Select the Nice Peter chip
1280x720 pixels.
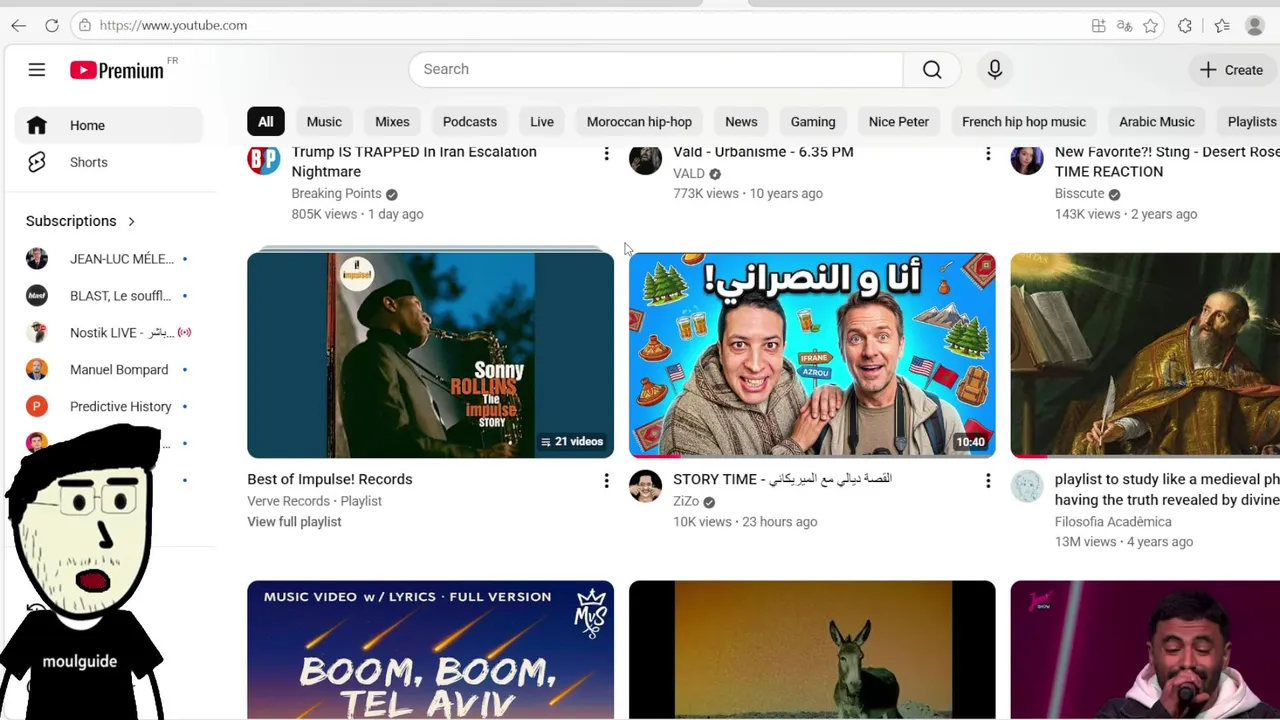(899, 122)
